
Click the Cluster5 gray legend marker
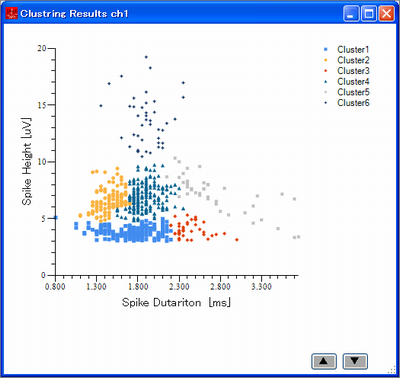tap(326, 92)
